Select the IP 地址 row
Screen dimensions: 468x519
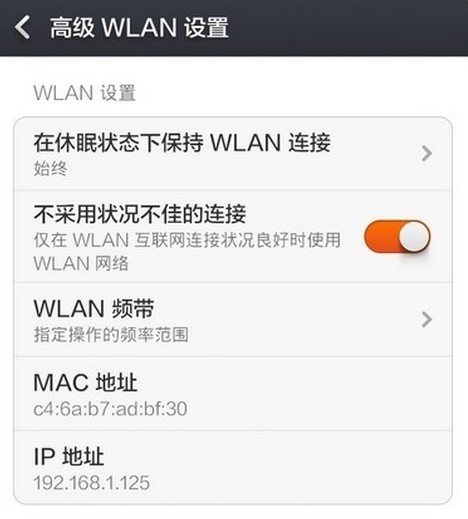point(233,467)
